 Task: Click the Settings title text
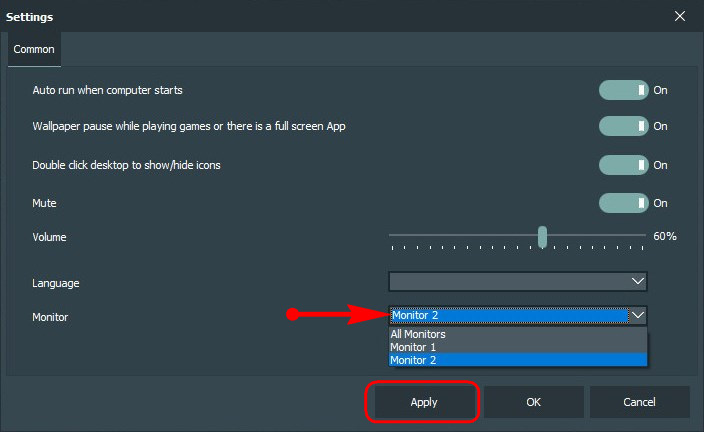pyautogui.click(x=29, y=17)
